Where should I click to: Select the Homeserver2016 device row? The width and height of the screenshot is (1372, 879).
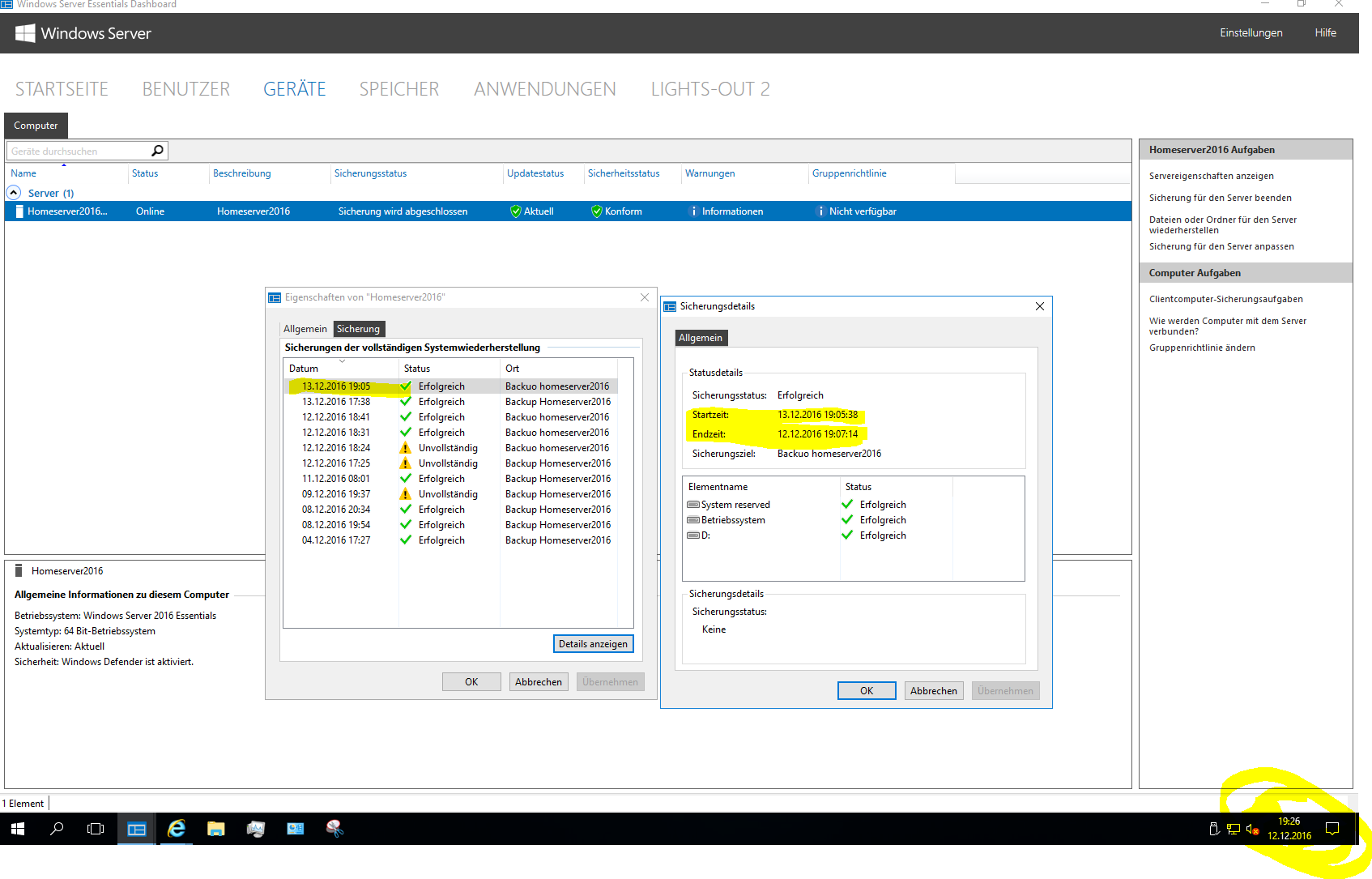click(568, 211)
